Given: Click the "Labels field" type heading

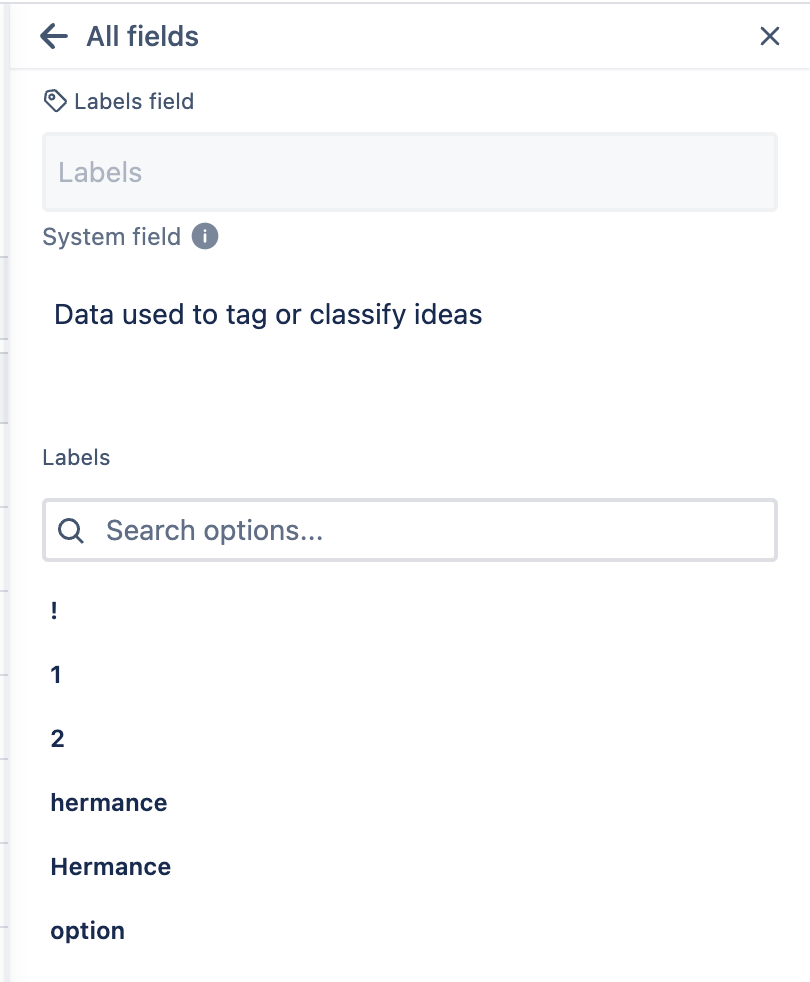Looking at the screenshot, I should point(134,101).
